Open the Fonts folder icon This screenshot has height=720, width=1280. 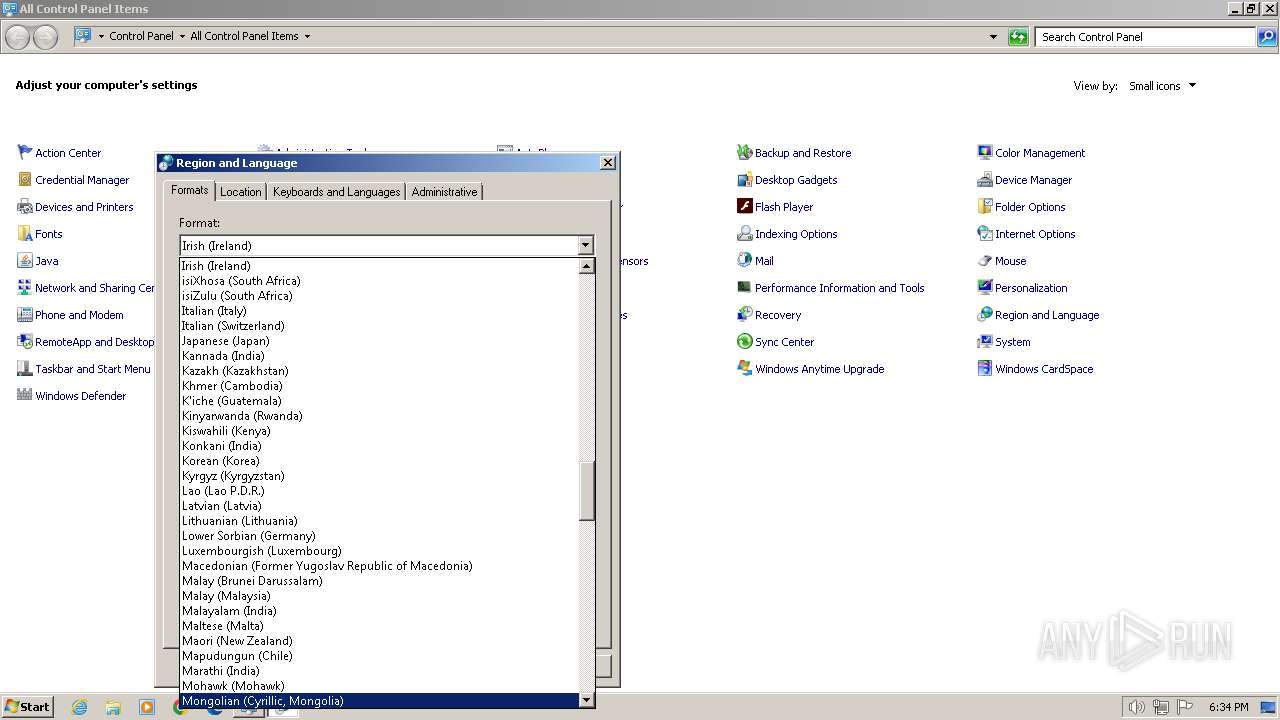[25, 234]
